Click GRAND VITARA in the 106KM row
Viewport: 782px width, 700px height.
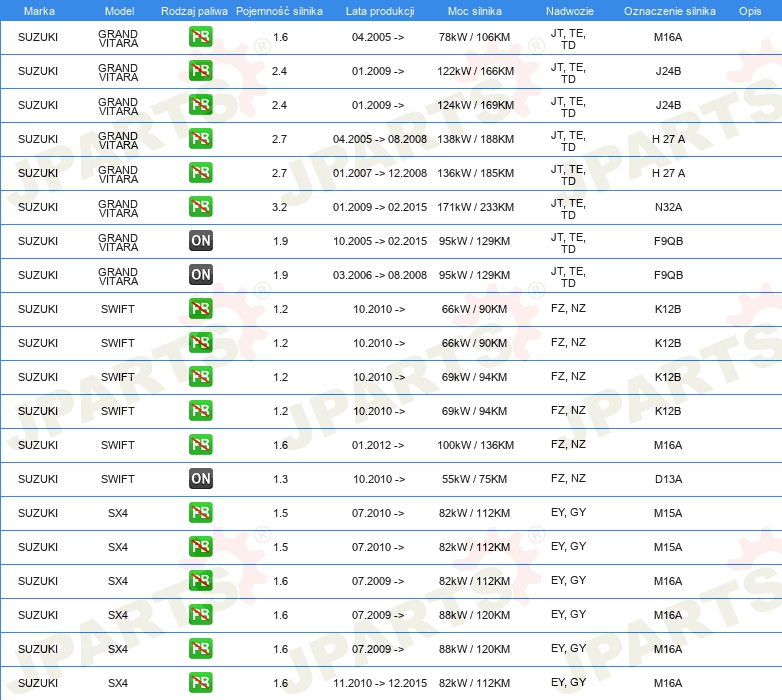(x=118, y=38)
